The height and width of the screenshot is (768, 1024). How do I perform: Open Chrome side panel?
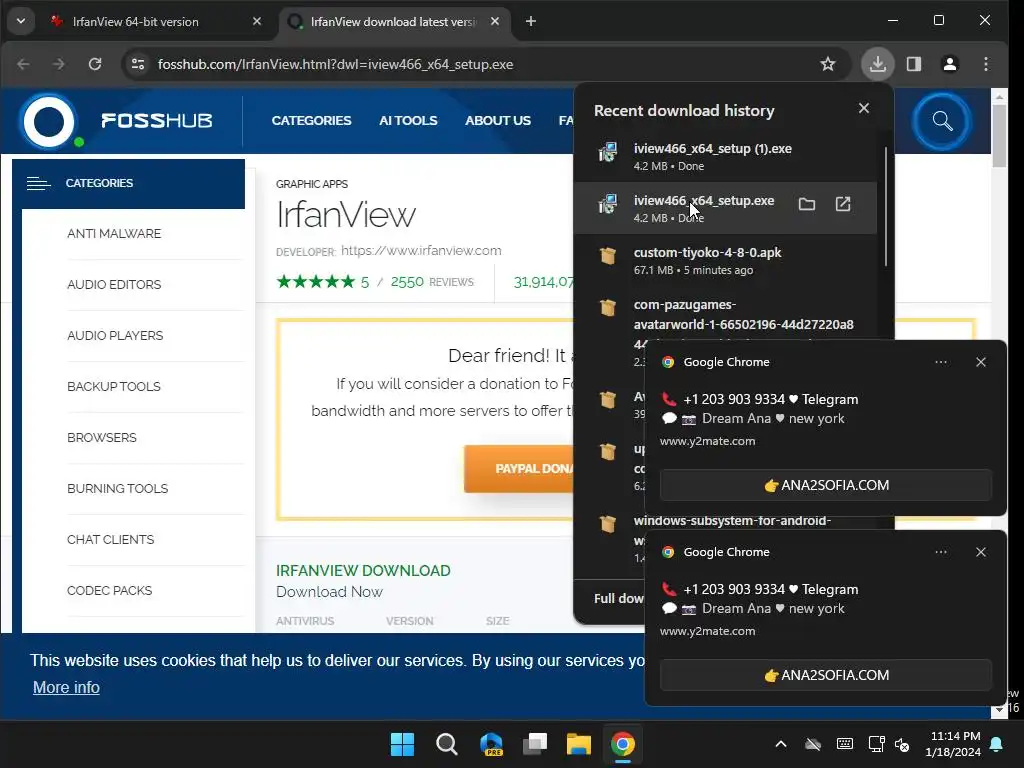click(x=914, y=64)
